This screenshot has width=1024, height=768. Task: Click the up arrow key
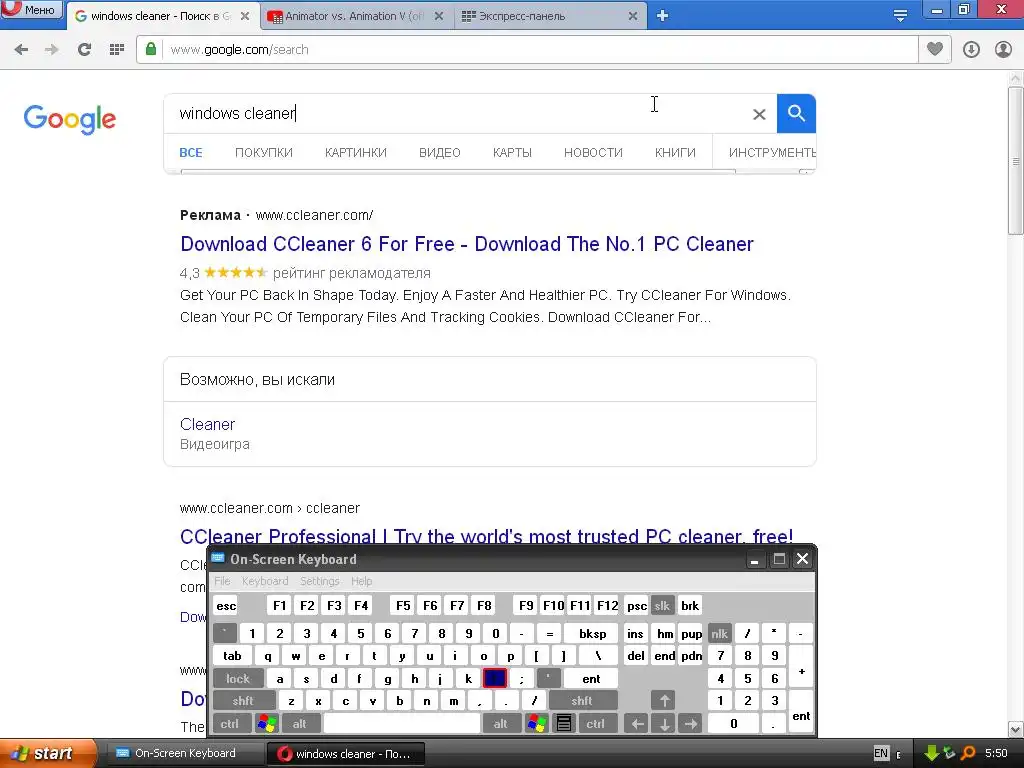click(664, 701)
